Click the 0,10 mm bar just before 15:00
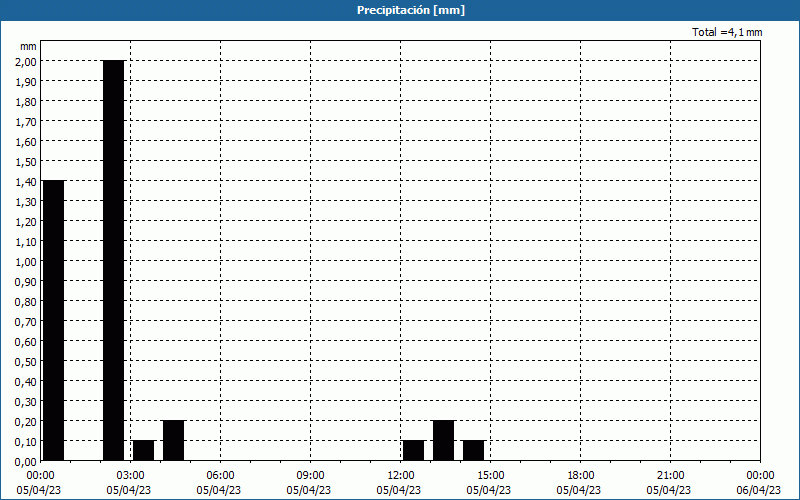 (473, 451)
